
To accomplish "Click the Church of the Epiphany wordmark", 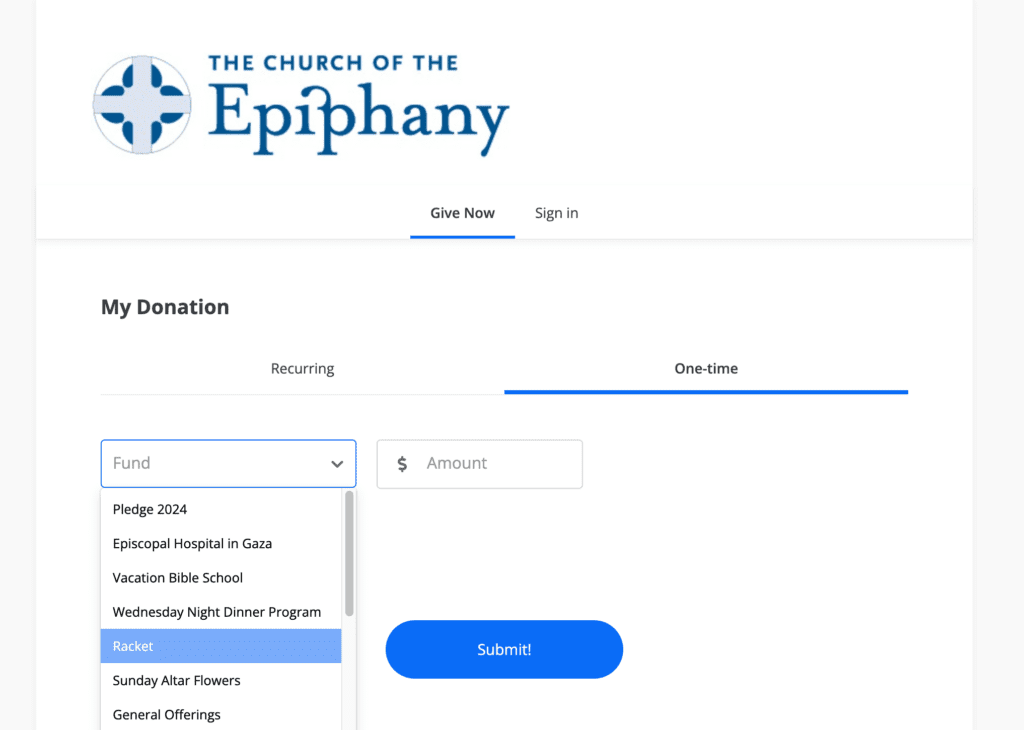I will (358, 105).
